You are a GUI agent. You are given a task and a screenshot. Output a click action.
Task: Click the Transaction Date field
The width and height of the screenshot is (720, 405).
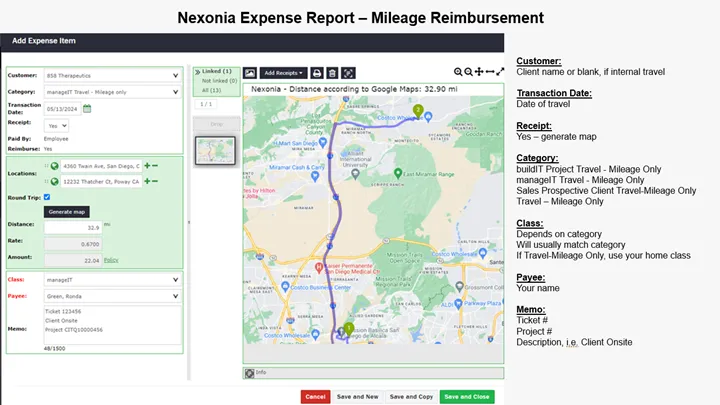click(62, 109)
